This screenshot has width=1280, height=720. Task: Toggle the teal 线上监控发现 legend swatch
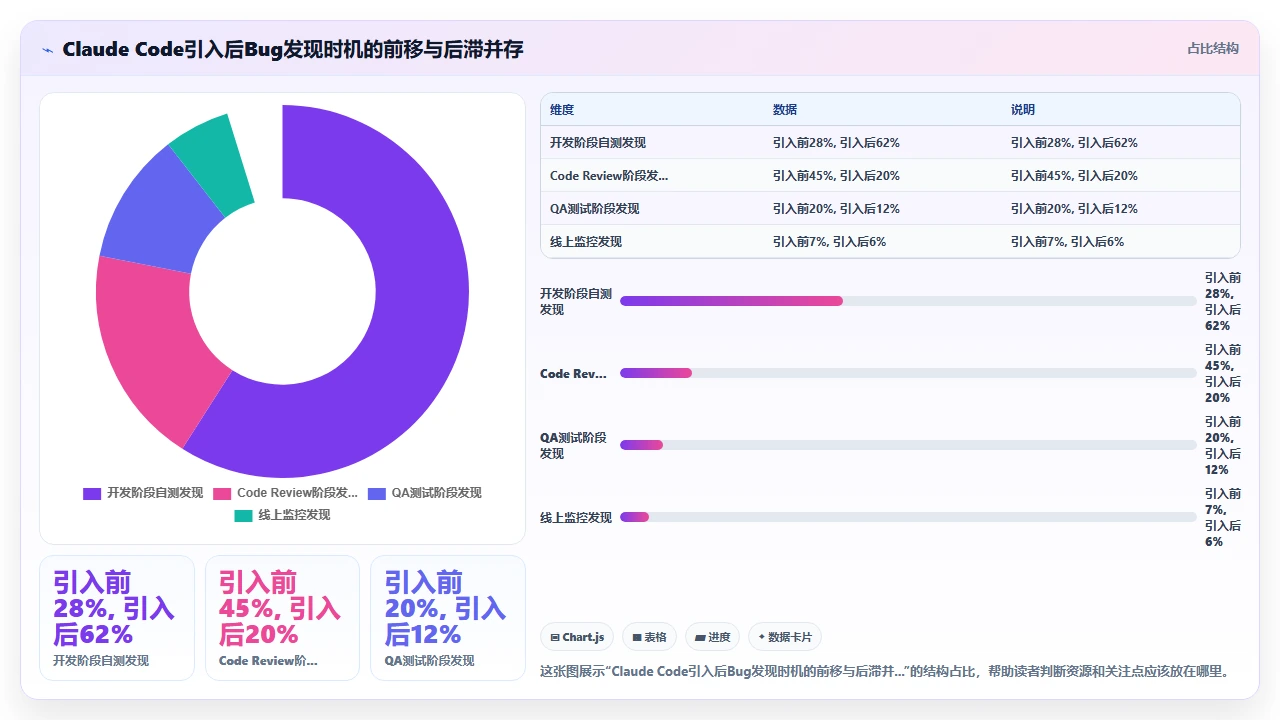pyautogui.click(x=243, y=515)
